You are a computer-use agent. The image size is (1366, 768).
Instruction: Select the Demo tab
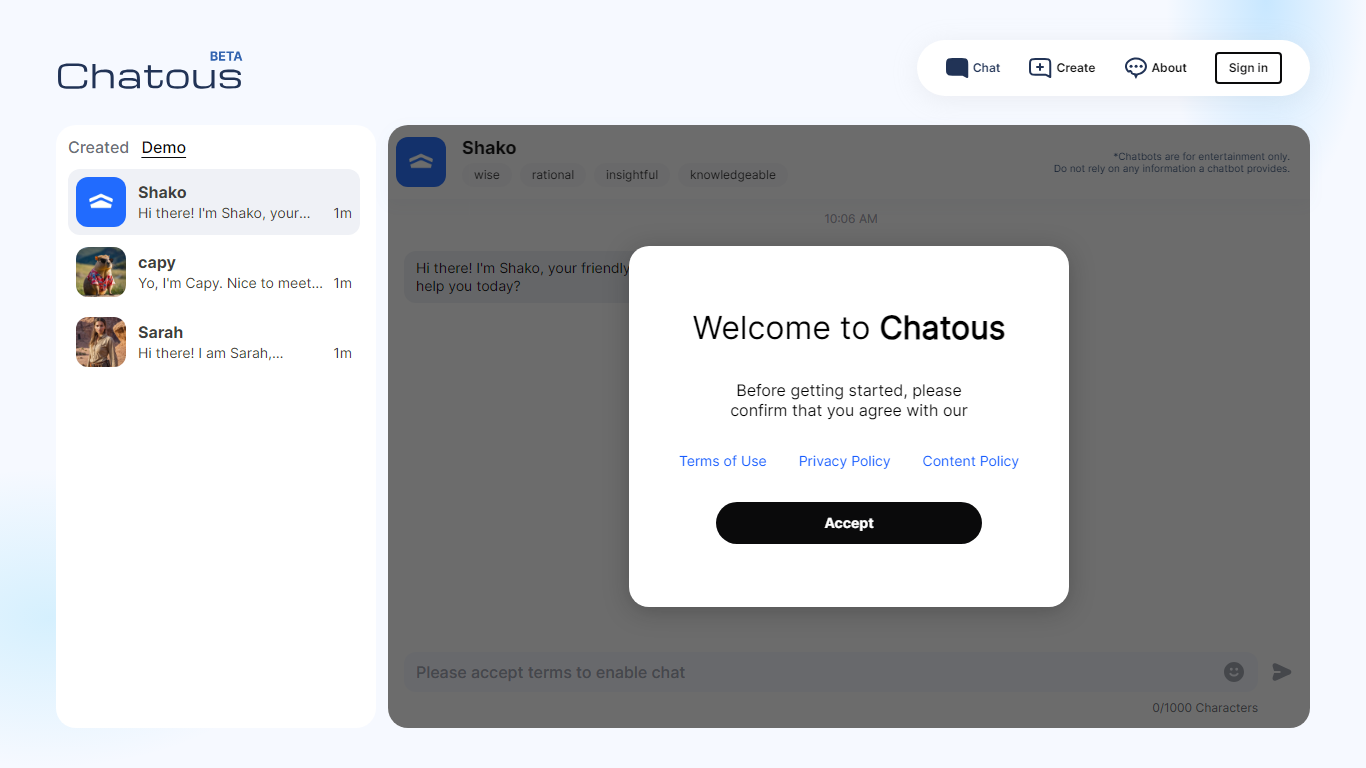(164, 147)
